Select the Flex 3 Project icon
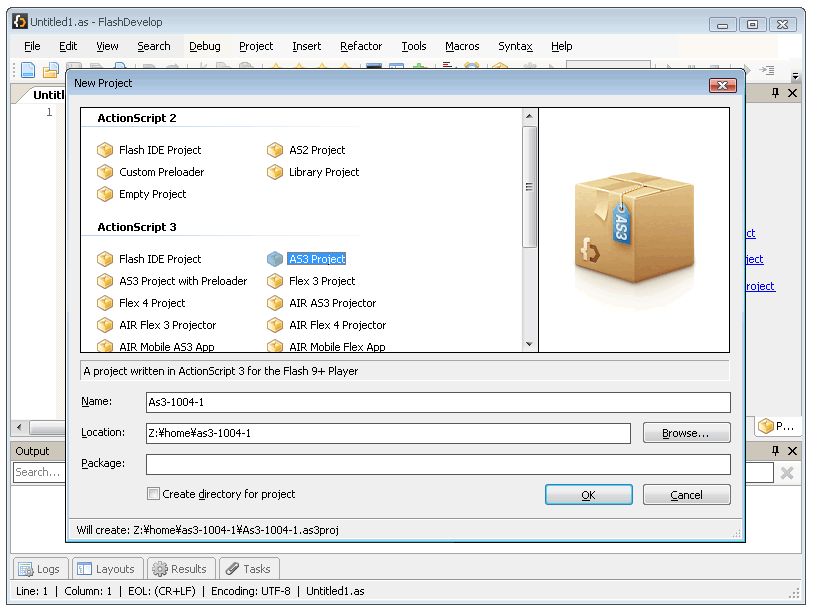The height and width of the screenshot is (611, 819). click(x=275, y=281)
